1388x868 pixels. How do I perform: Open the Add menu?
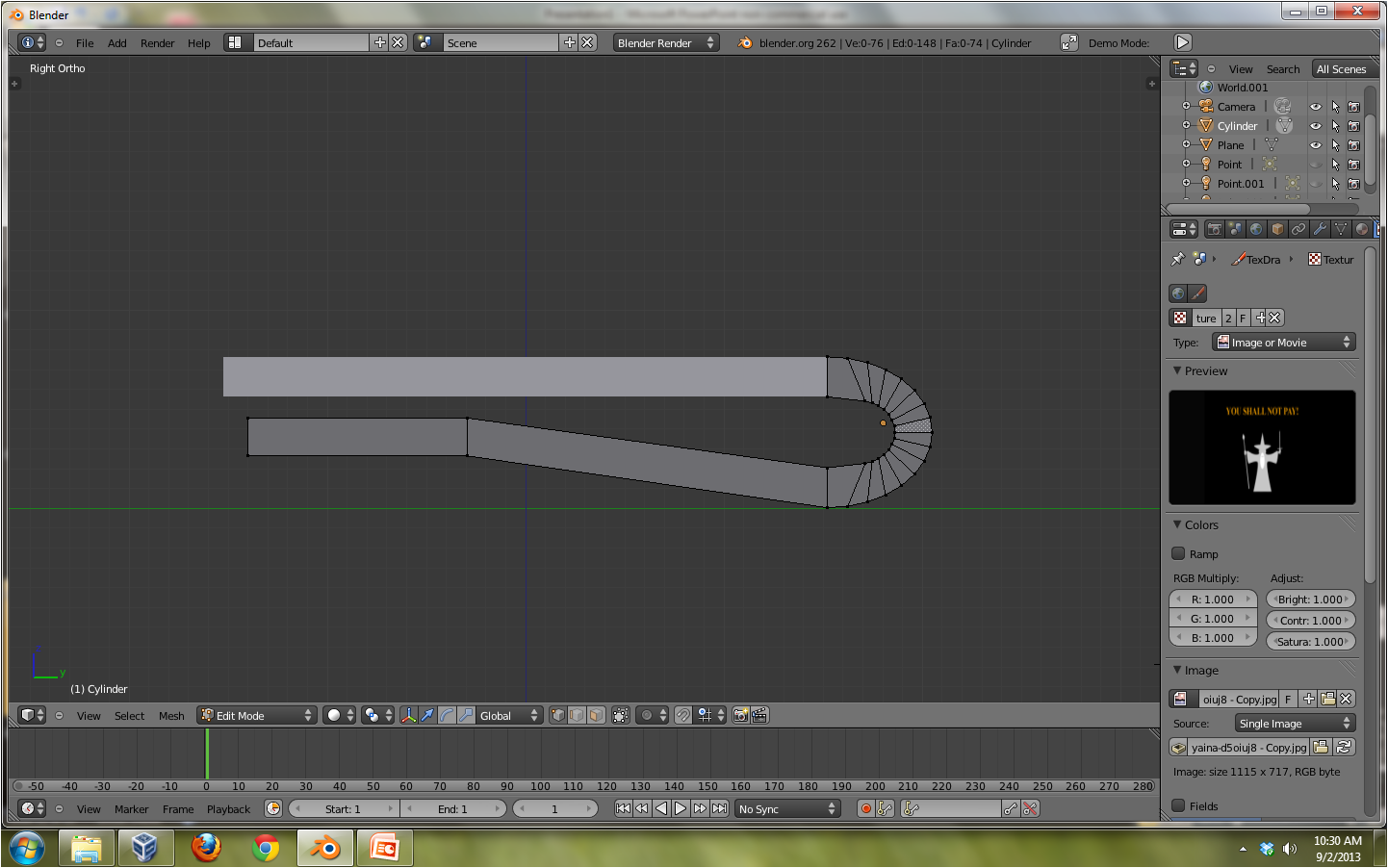click(117, 43)
